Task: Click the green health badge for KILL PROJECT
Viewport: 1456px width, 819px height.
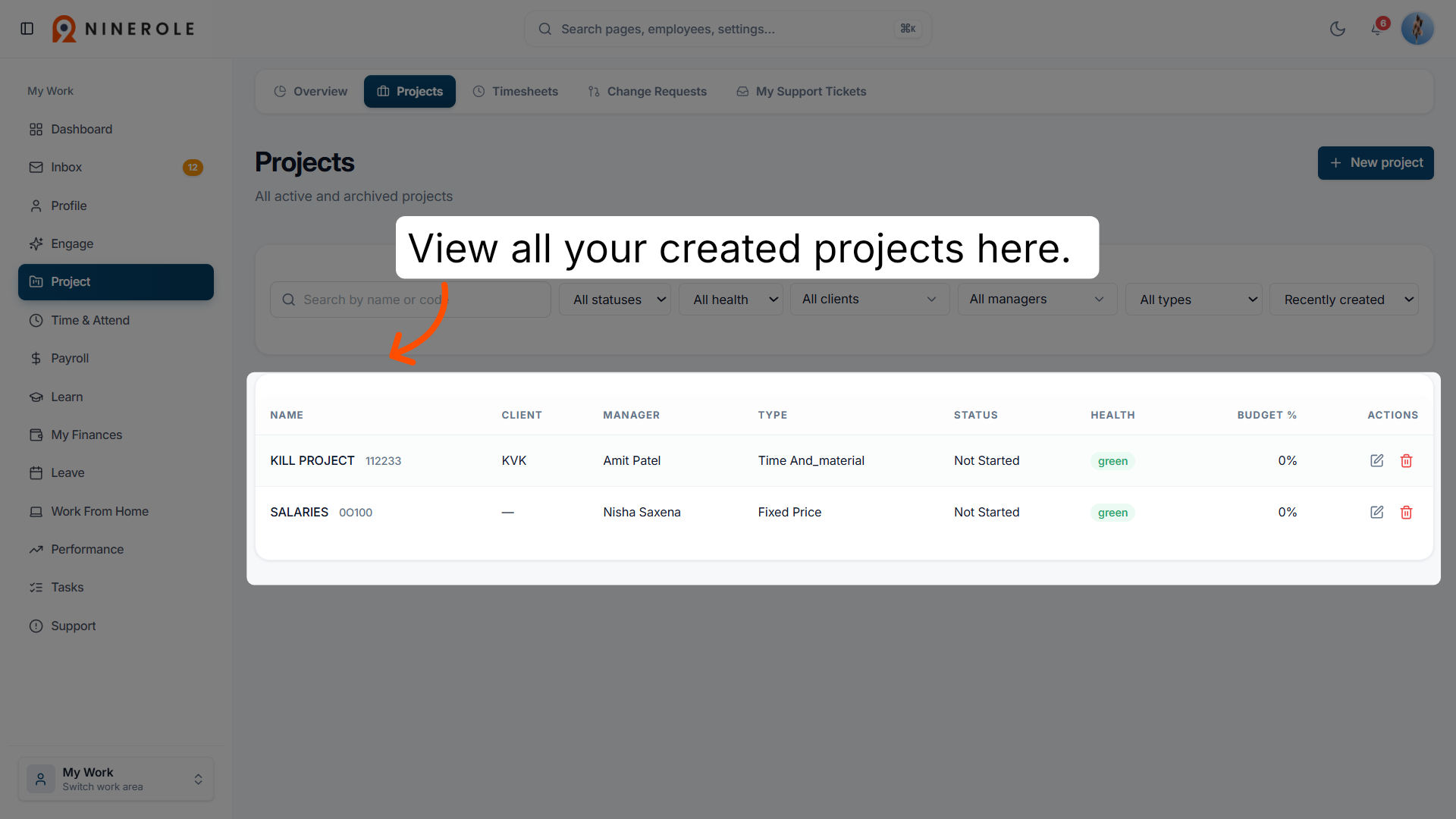Action: [1112, 461]
